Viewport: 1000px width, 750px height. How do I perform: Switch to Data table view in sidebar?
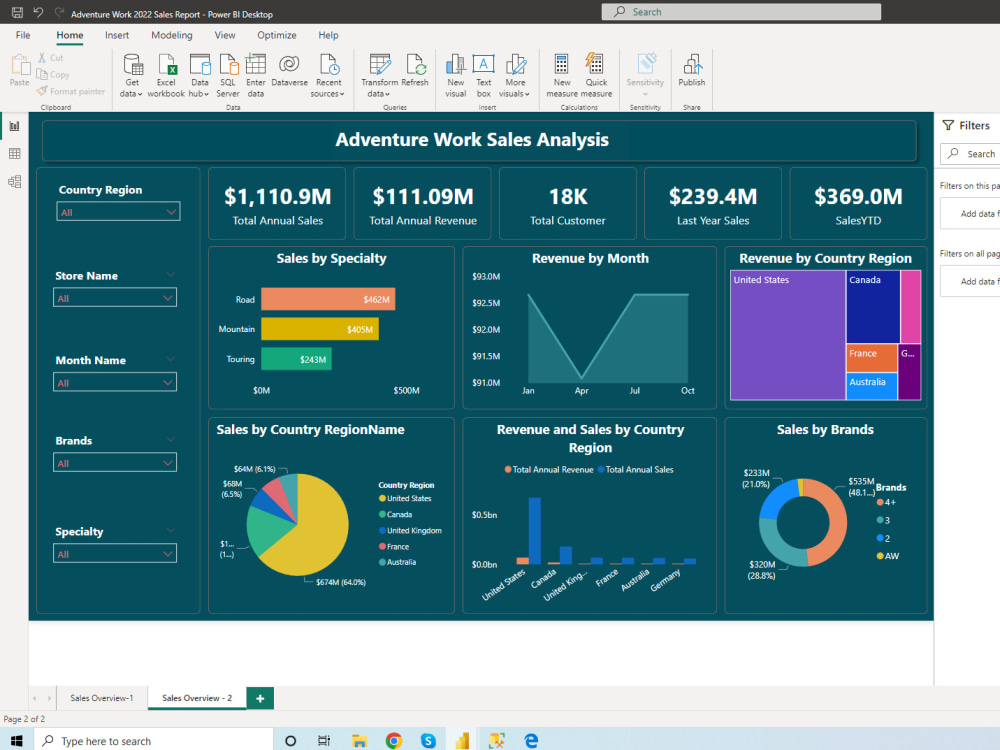point(15,154)
